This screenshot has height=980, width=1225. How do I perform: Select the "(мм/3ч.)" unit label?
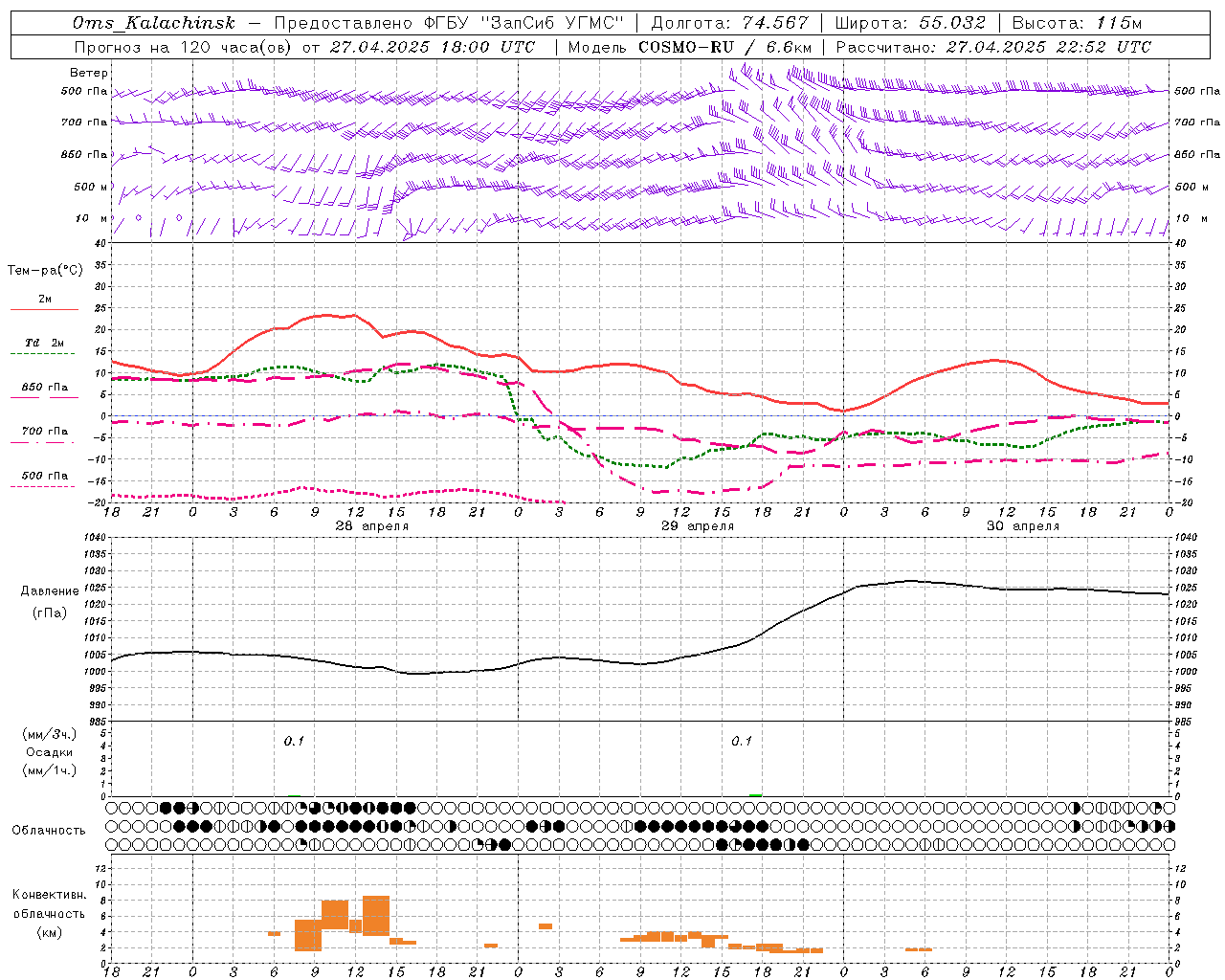[50, 734]
